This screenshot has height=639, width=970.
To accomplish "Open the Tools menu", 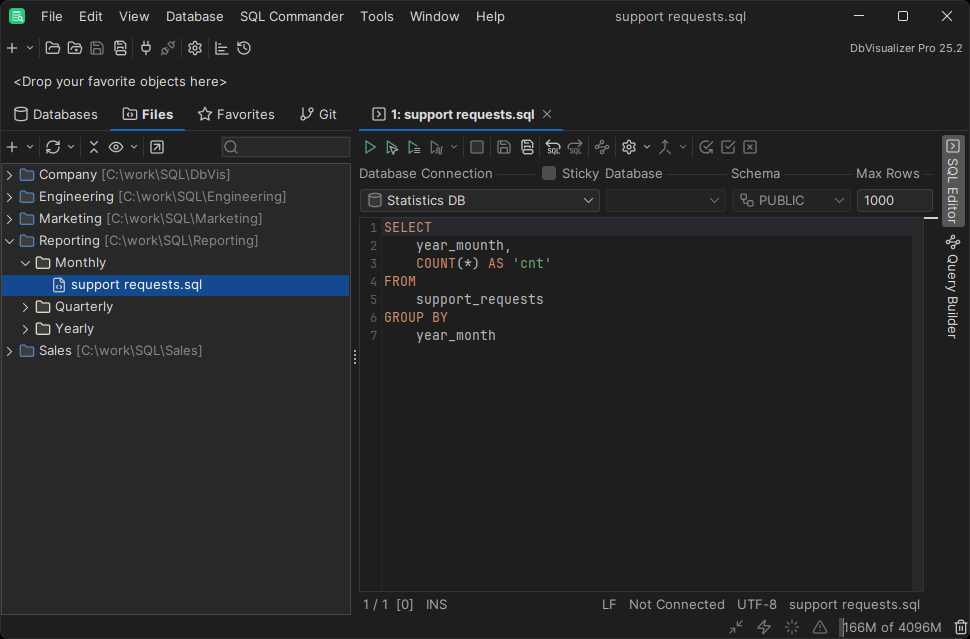I will click(377, 17).
